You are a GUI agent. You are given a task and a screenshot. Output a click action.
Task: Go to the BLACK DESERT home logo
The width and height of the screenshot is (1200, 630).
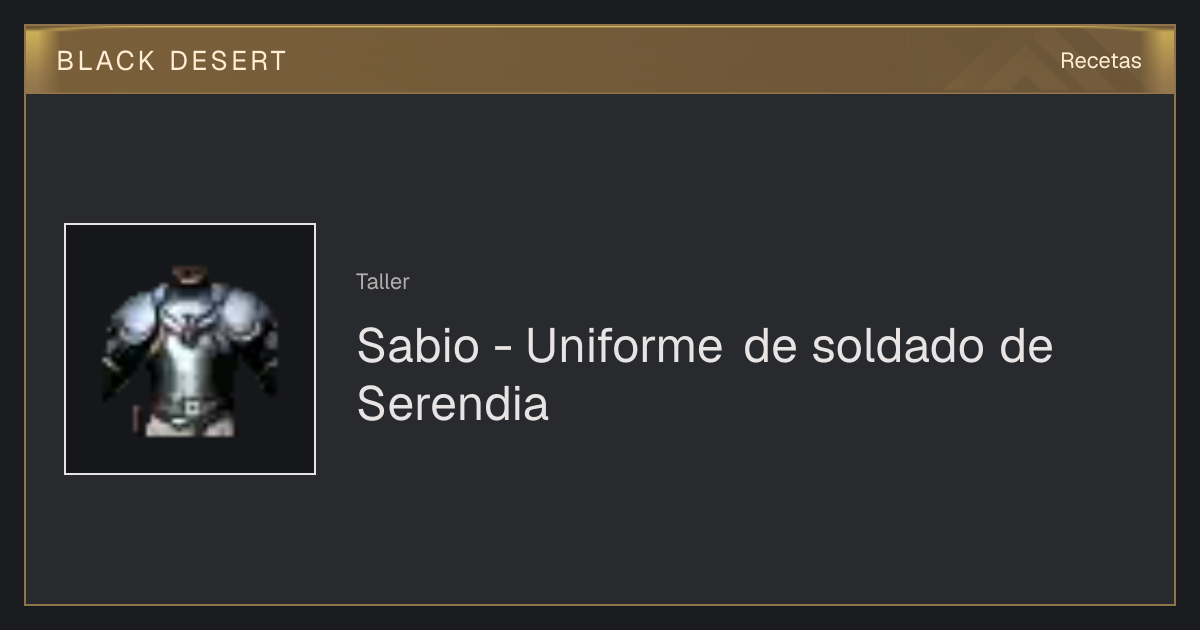pyautogui.click(x=171, y=61)
